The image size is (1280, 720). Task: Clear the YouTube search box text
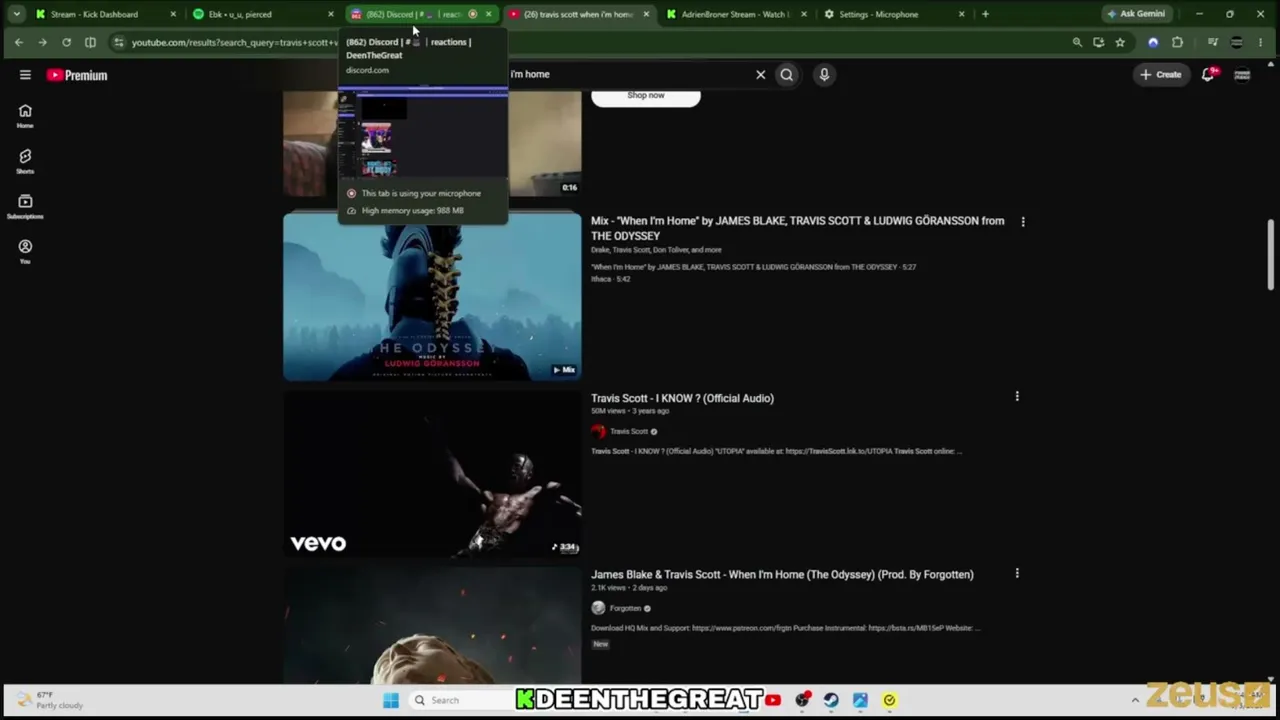[x=760, y=74]
